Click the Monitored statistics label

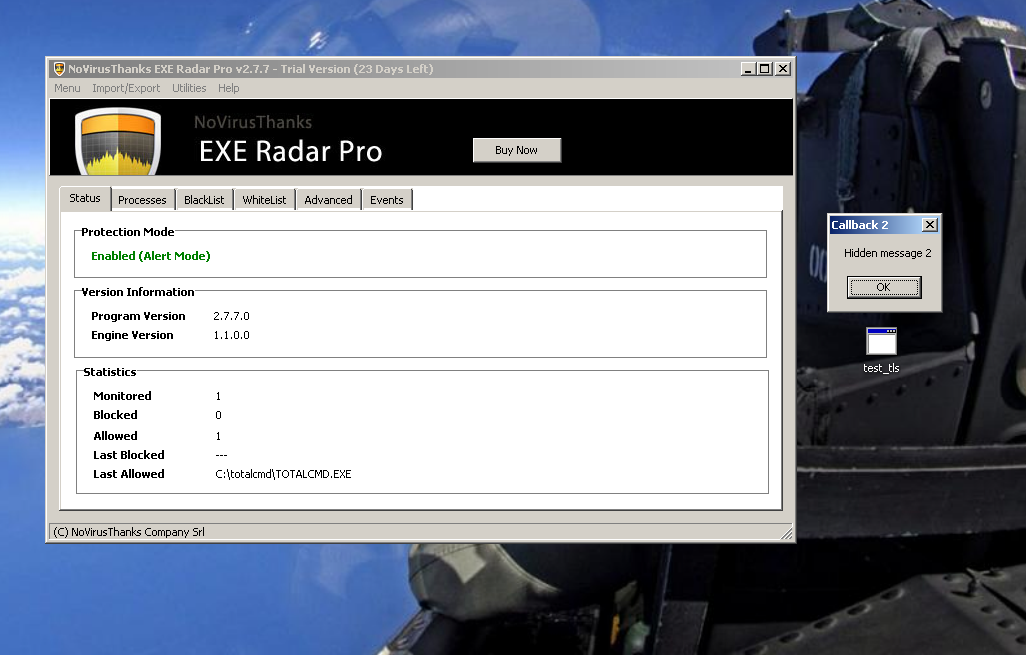coord(122,396)
